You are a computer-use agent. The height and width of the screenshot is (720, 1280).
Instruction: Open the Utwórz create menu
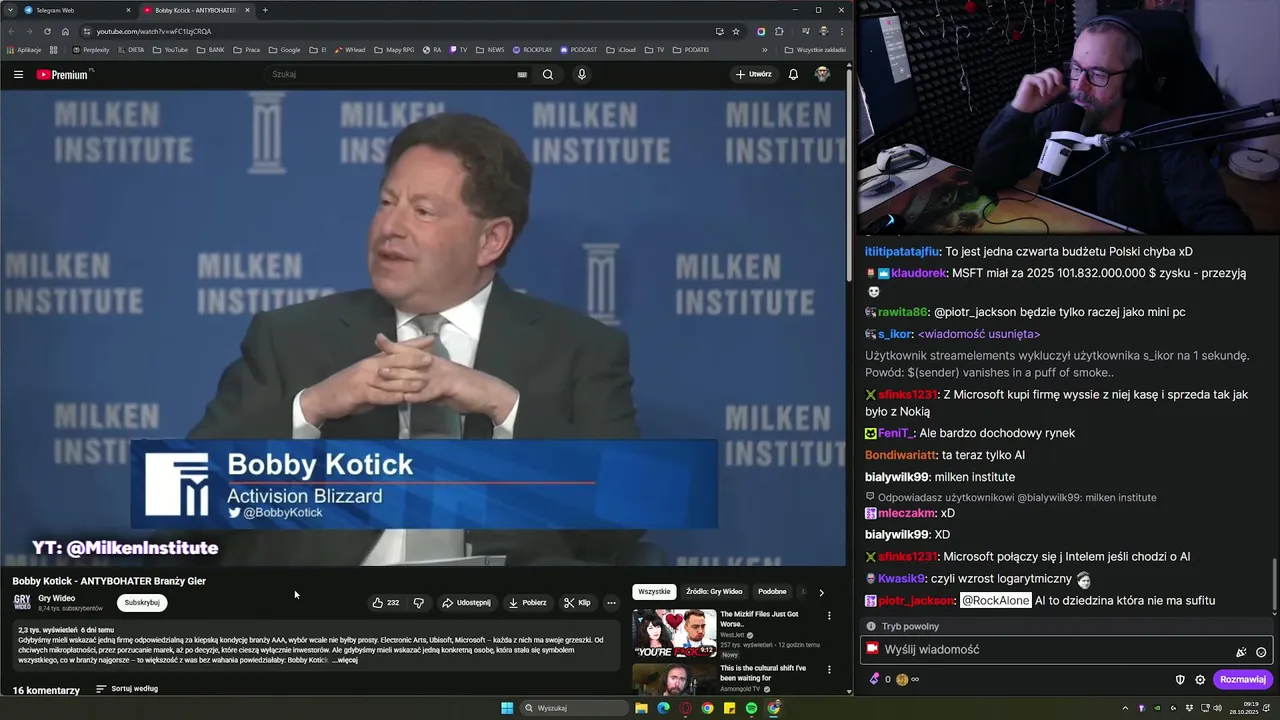tap(753, 74)
